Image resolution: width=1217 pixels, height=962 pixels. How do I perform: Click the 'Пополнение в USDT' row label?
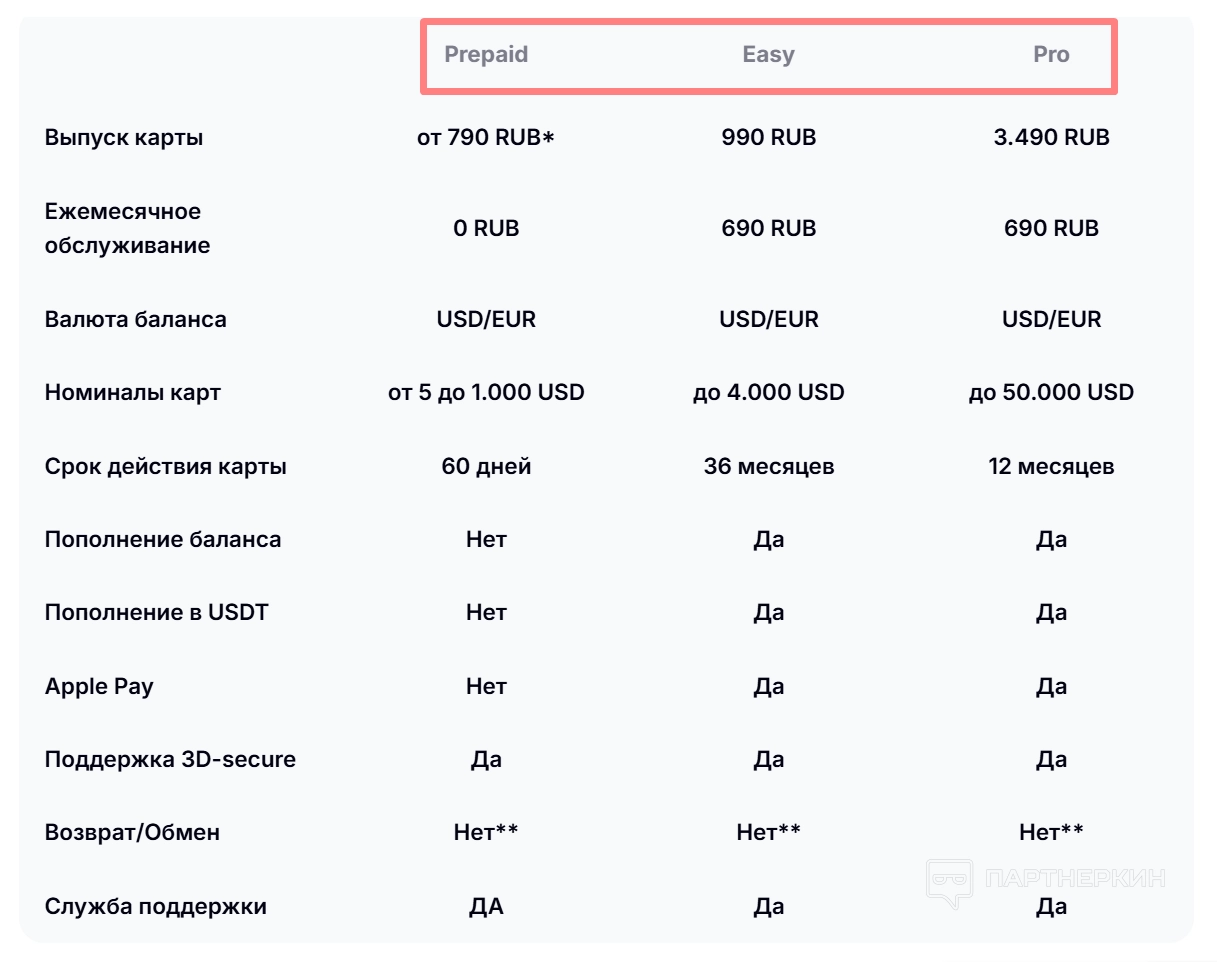tap(156, 612)
